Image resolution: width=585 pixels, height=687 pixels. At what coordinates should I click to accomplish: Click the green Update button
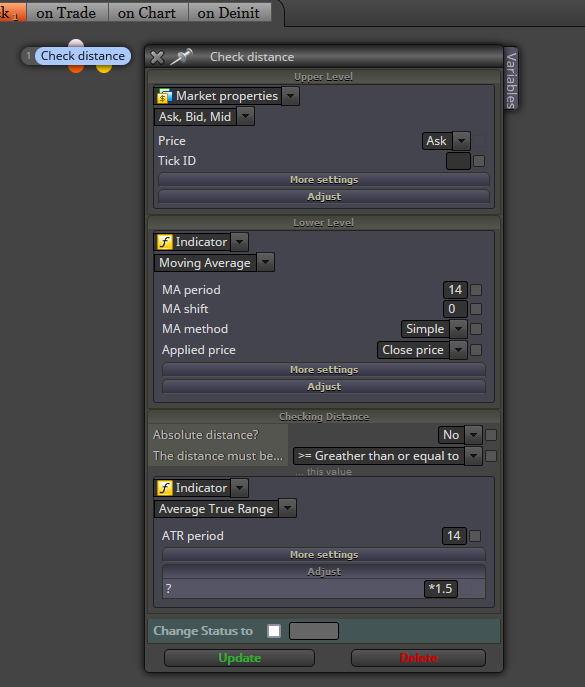(239, 658)
